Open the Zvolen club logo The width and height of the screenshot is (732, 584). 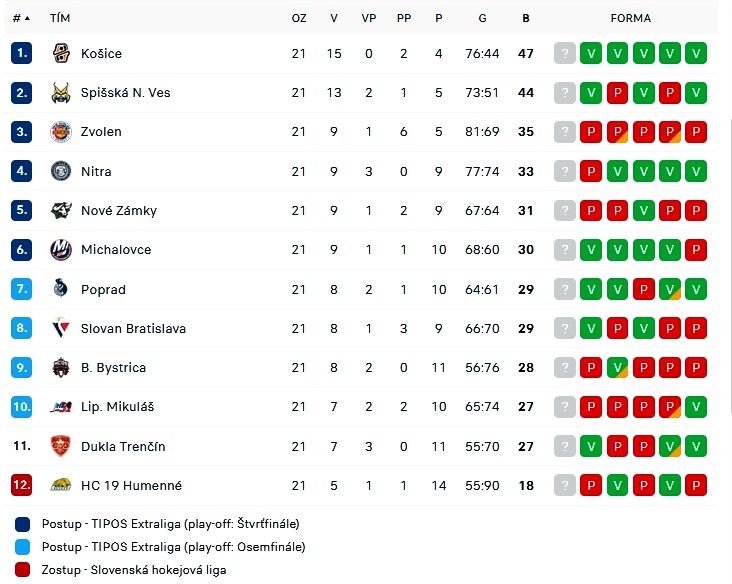tap(61, 132)
